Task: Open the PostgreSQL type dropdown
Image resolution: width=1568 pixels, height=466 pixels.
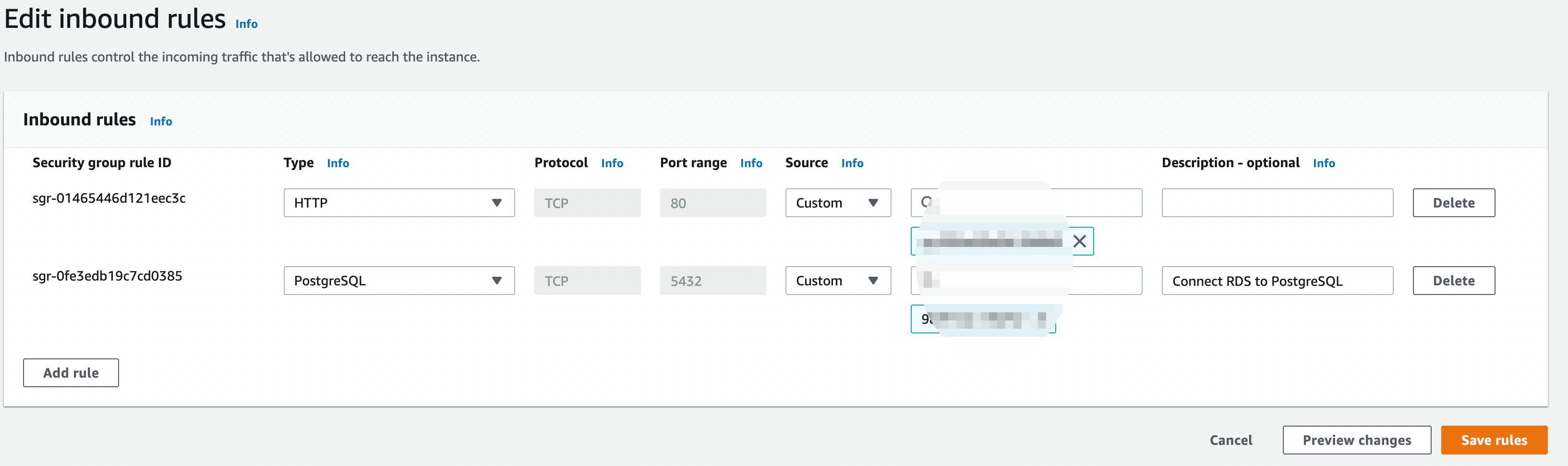Action: (398, 281)
